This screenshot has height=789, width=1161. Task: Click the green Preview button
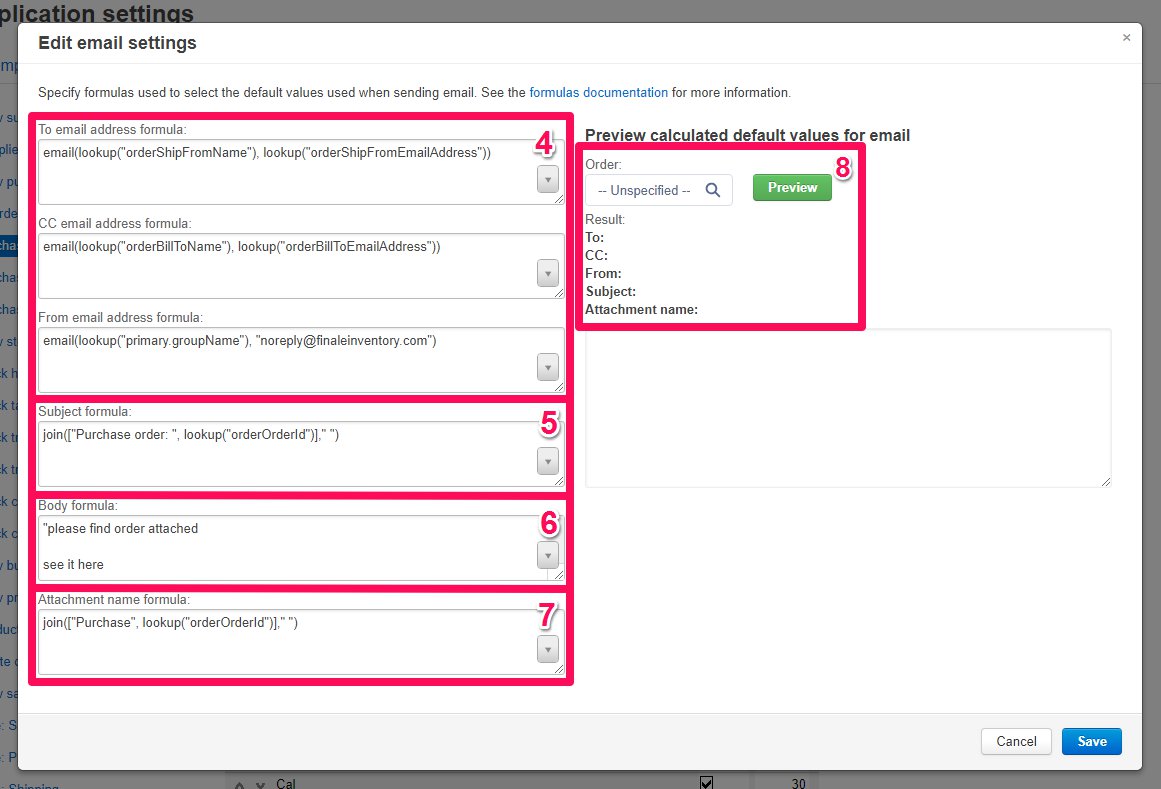click(792, 187)
